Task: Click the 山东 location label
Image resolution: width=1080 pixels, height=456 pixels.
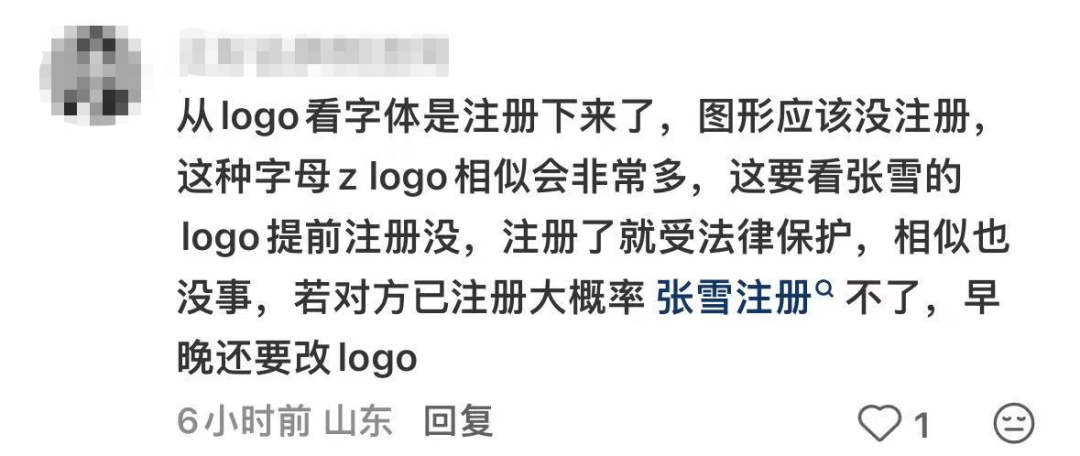Action: [358, 421]
